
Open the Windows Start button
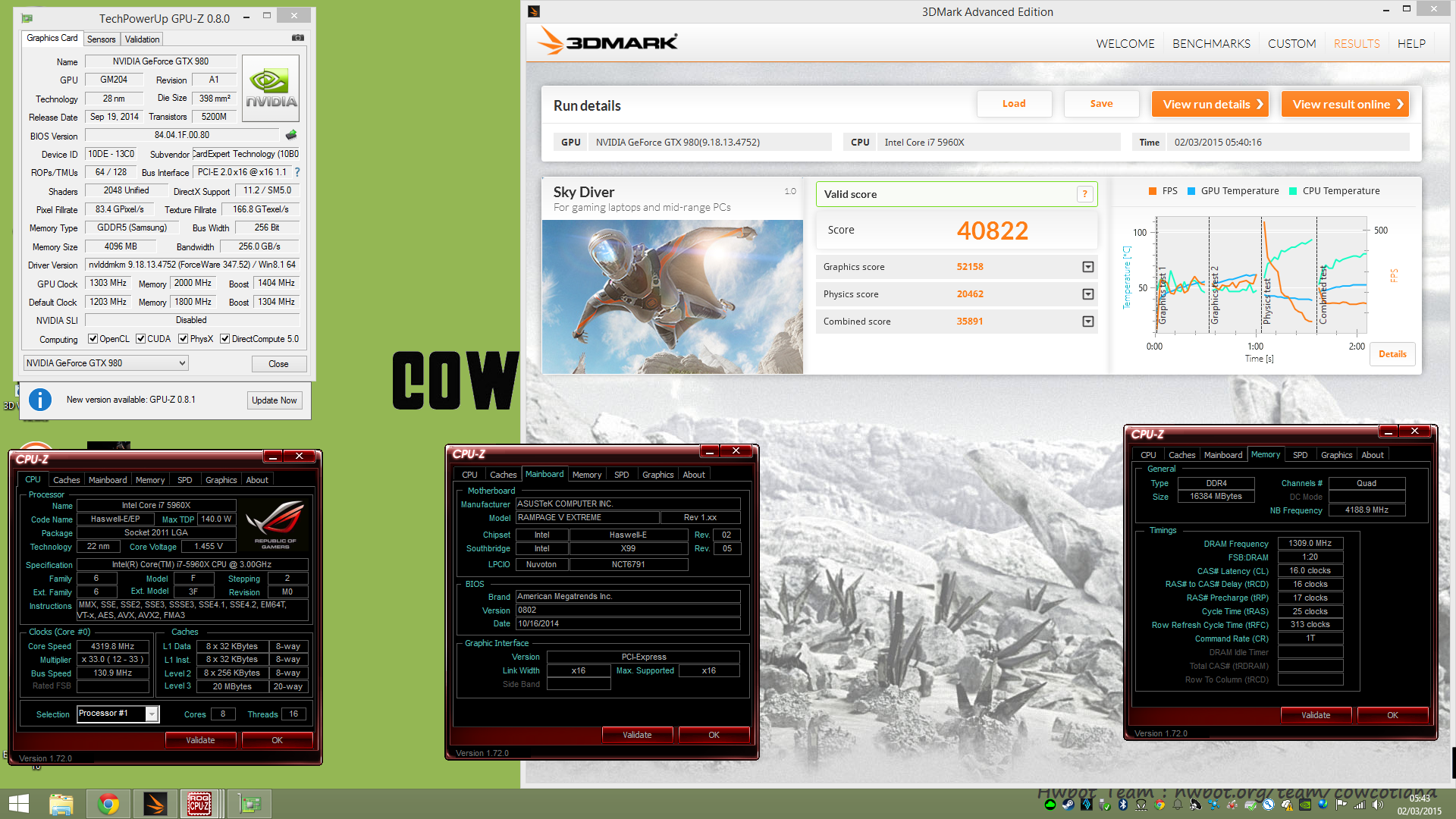coord(18,804)
